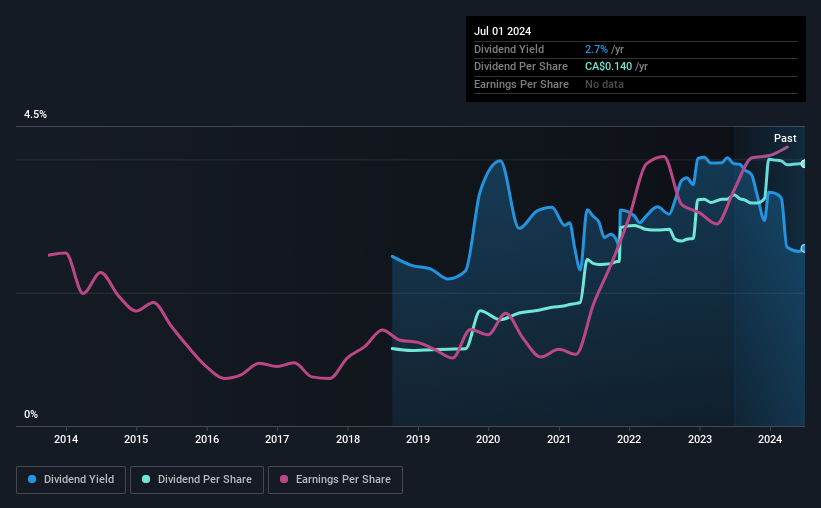821x508 pixels.
Task: Click the Past label in chart
Action: [785, 138]
